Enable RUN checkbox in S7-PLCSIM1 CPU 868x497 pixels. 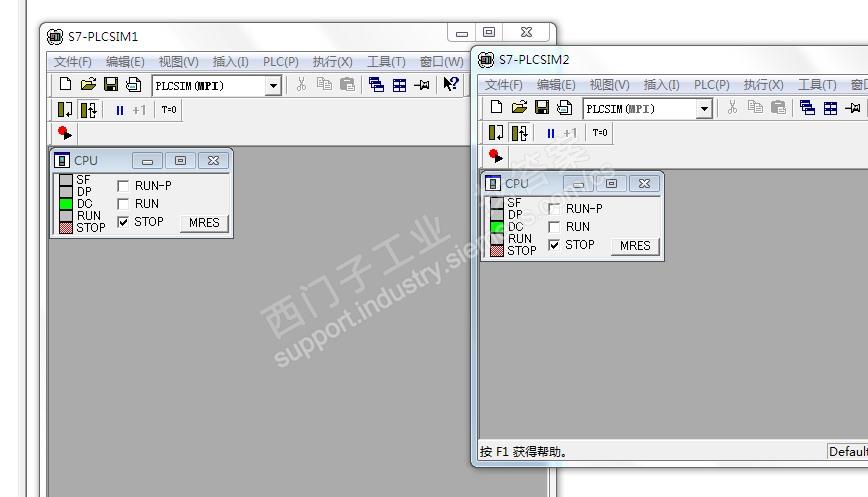coord(123,204)
